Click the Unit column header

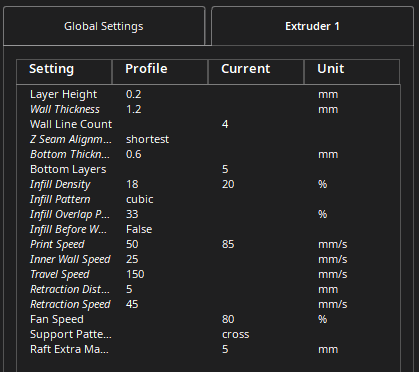coord(352,72)
